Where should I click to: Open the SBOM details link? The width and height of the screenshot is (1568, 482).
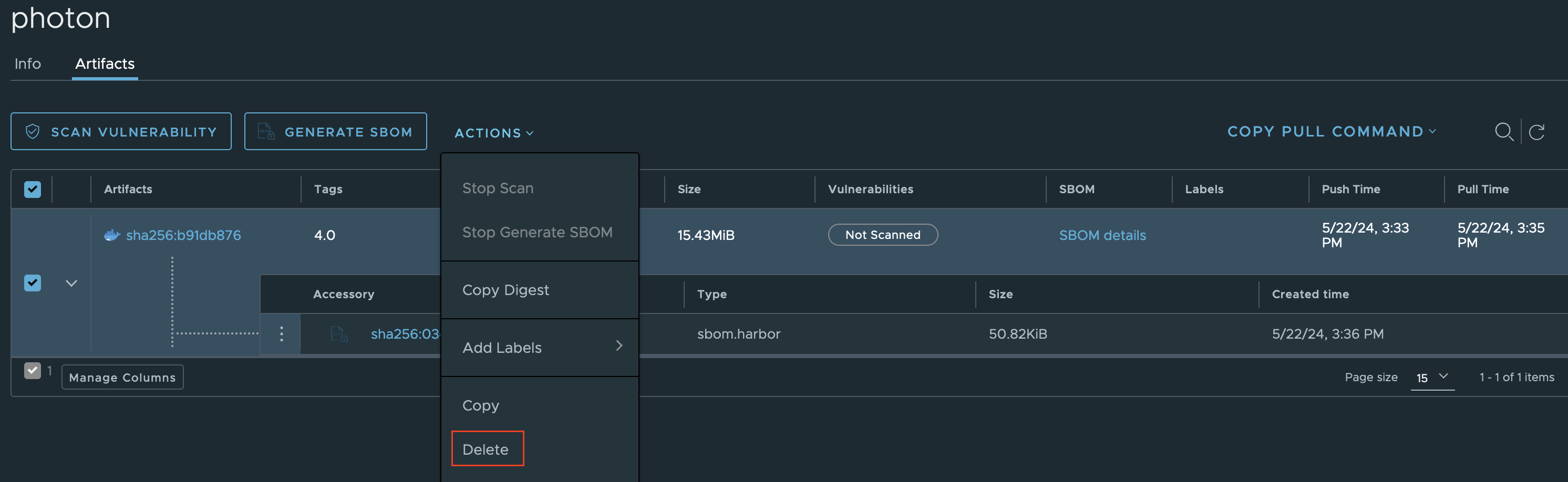click(1102, 234)
